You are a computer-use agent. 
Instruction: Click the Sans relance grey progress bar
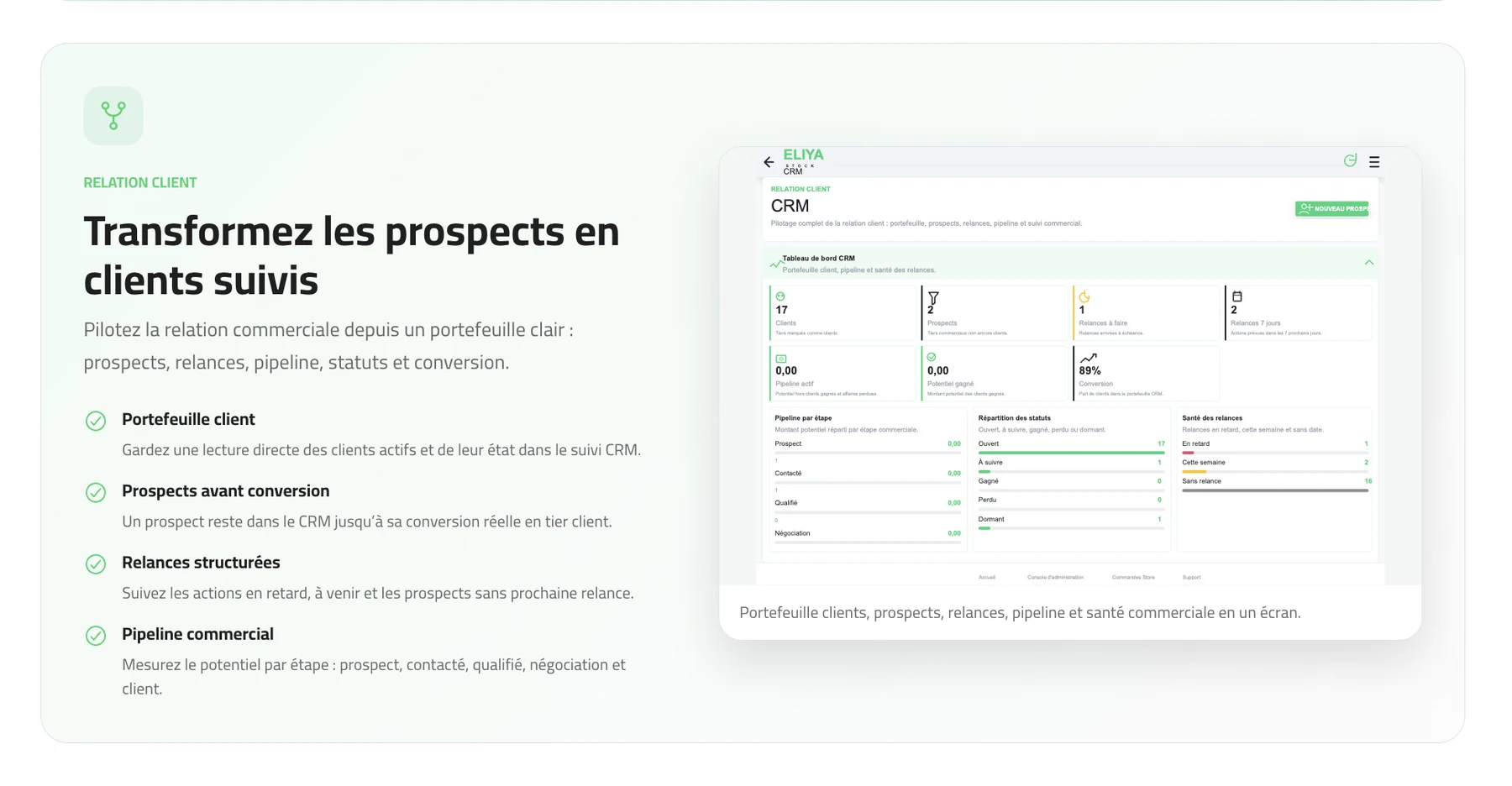[x=1275, y=490]
